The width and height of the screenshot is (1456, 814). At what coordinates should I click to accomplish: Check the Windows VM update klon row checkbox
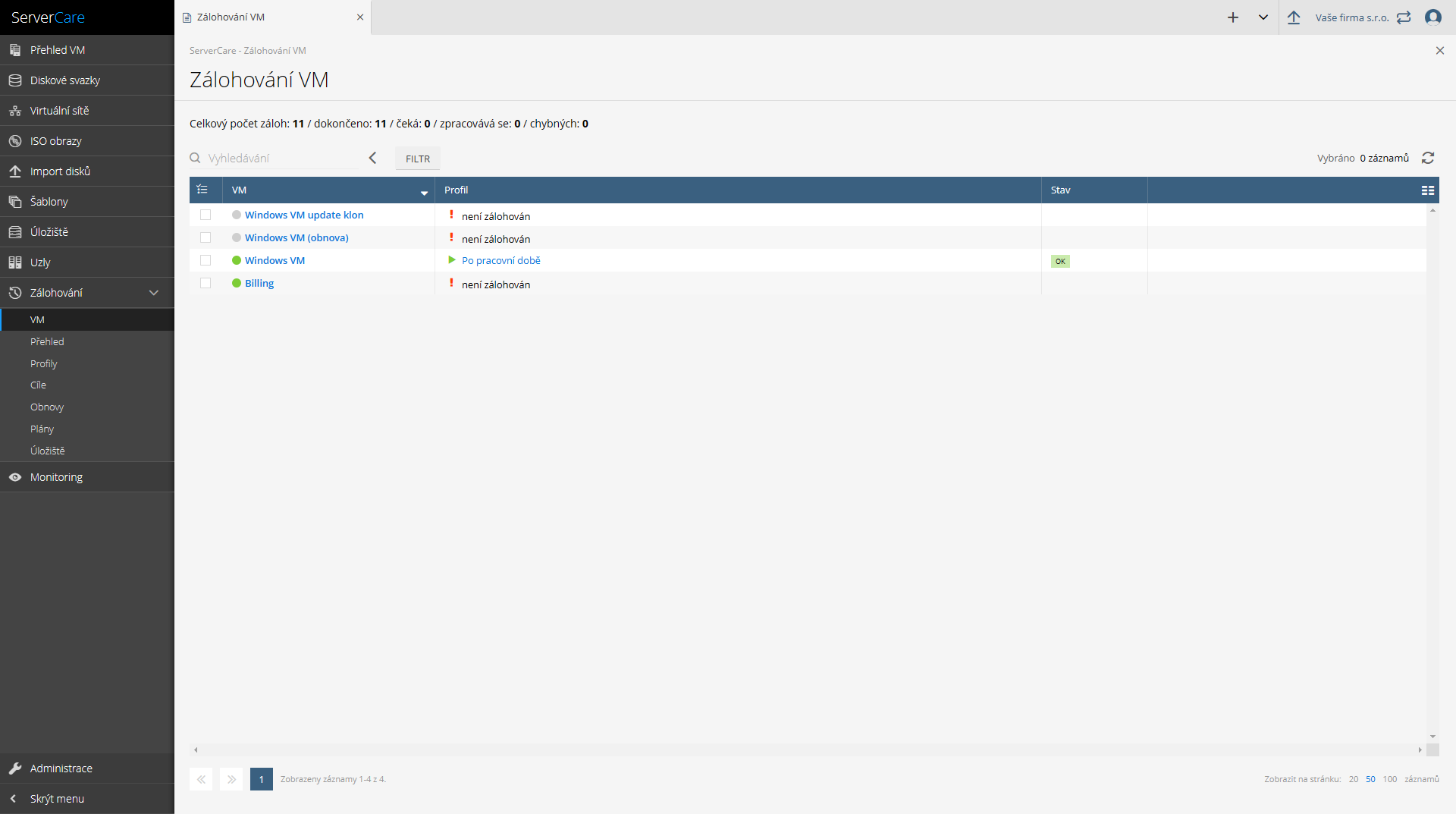click(206, 215)
